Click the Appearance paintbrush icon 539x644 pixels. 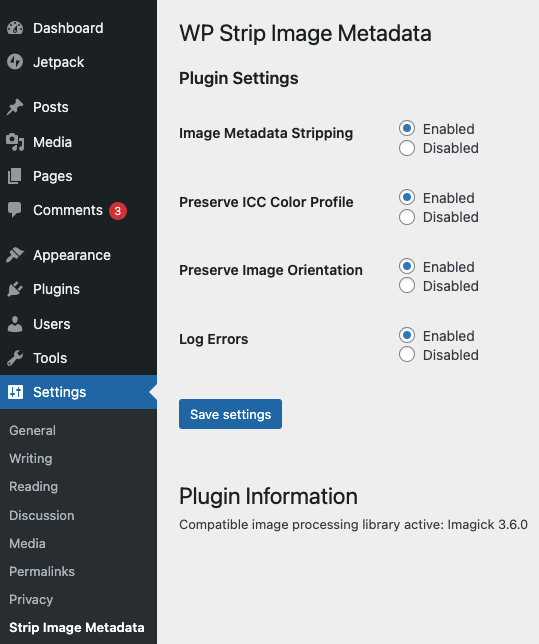(15, 255)
